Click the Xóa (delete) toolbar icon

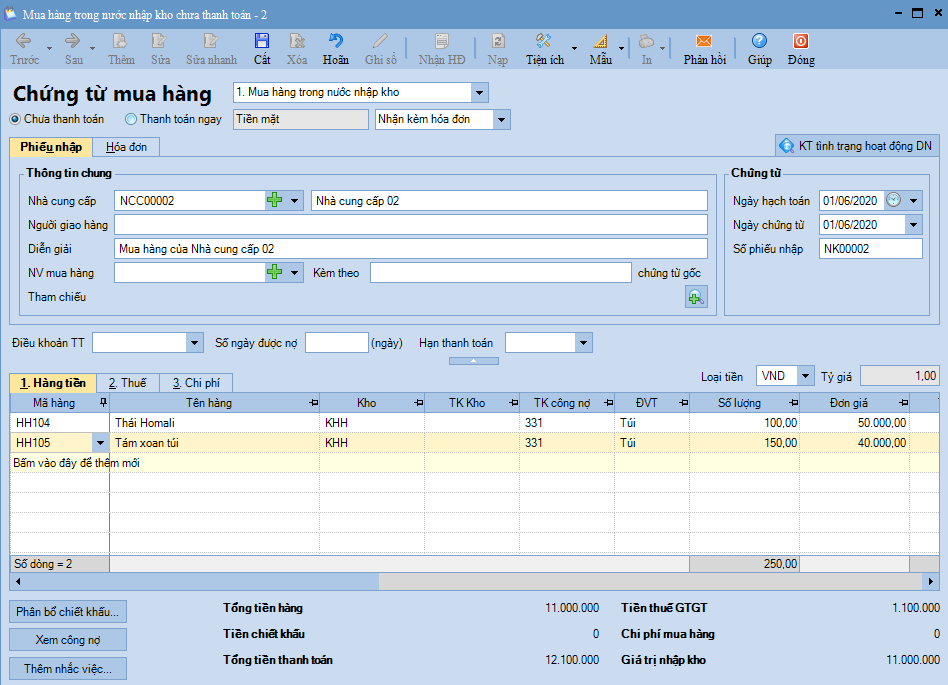297,41
